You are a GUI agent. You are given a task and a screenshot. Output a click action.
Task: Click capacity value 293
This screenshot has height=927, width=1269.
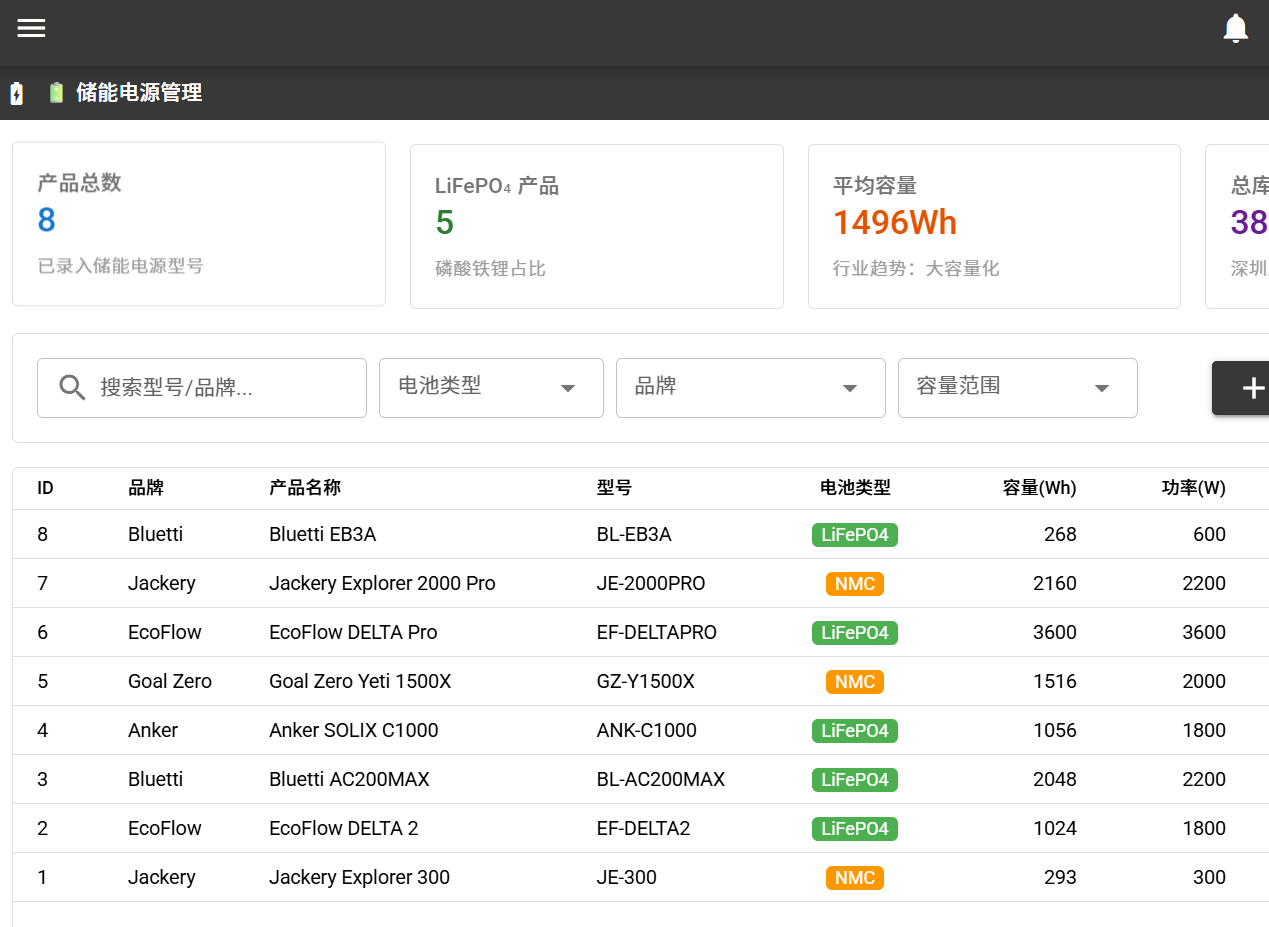1060,877
